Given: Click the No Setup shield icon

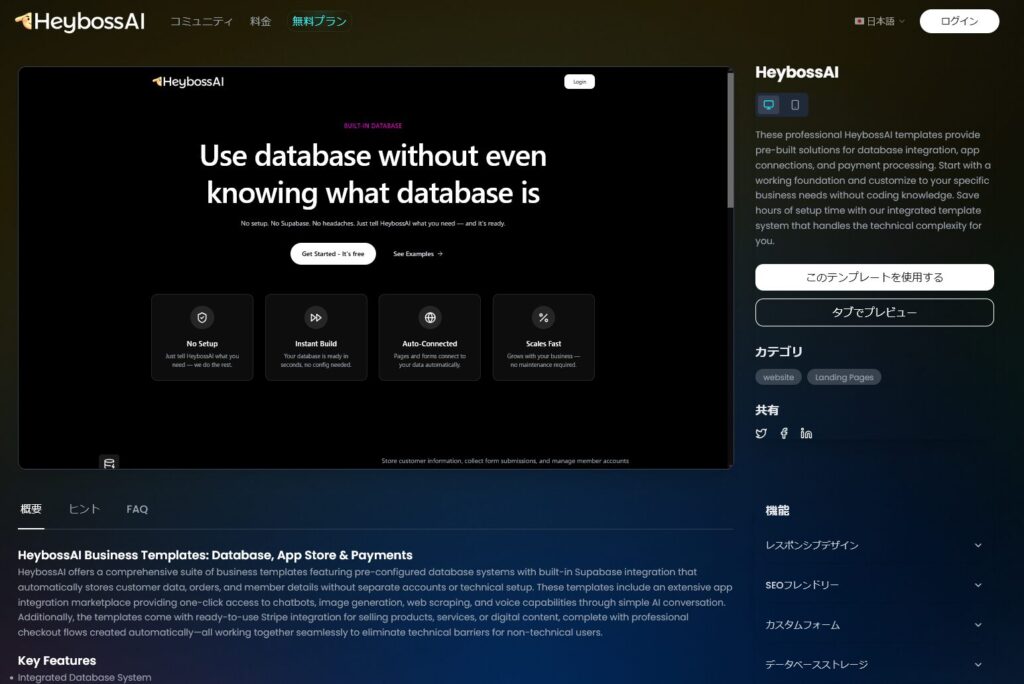Looking at the screenshot, I should (x=202, y=318).
